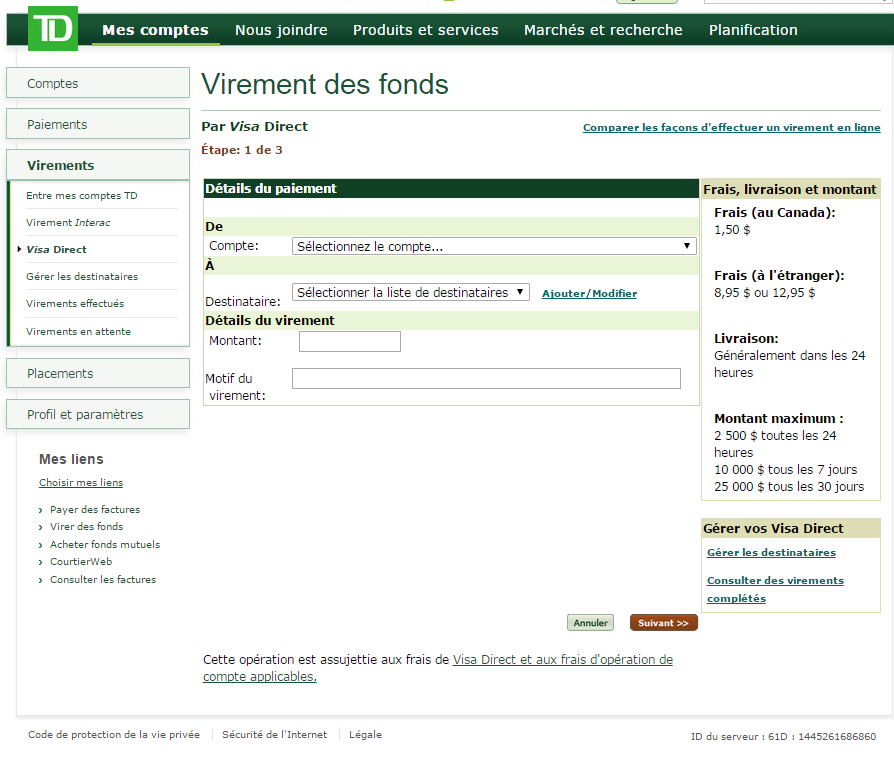Collapse the Virements sidebar section

pyautogui.click(x=98, y=165)
